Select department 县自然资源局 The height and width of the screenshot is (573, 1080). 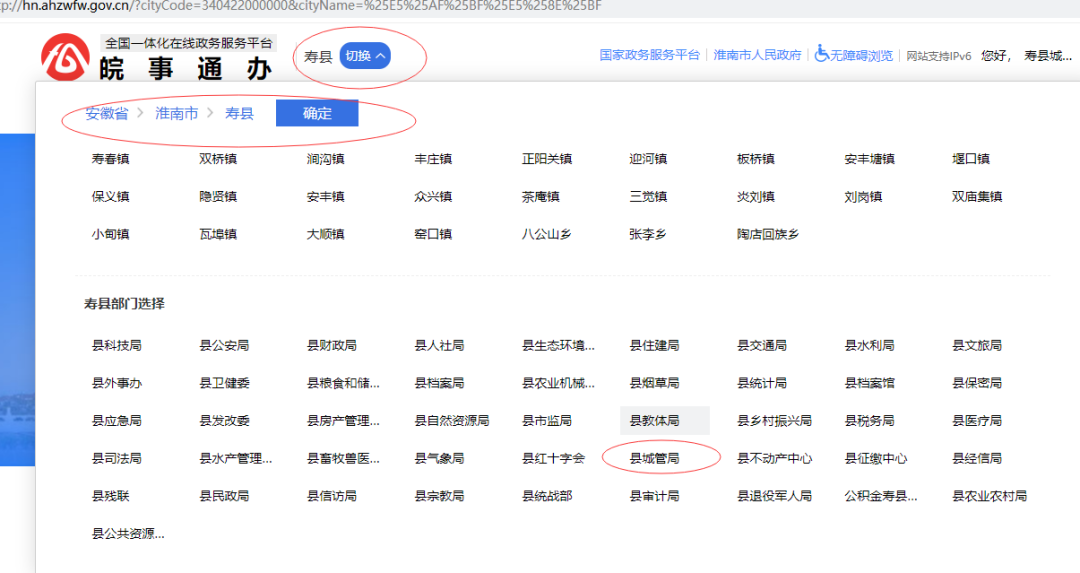point(451,421)
